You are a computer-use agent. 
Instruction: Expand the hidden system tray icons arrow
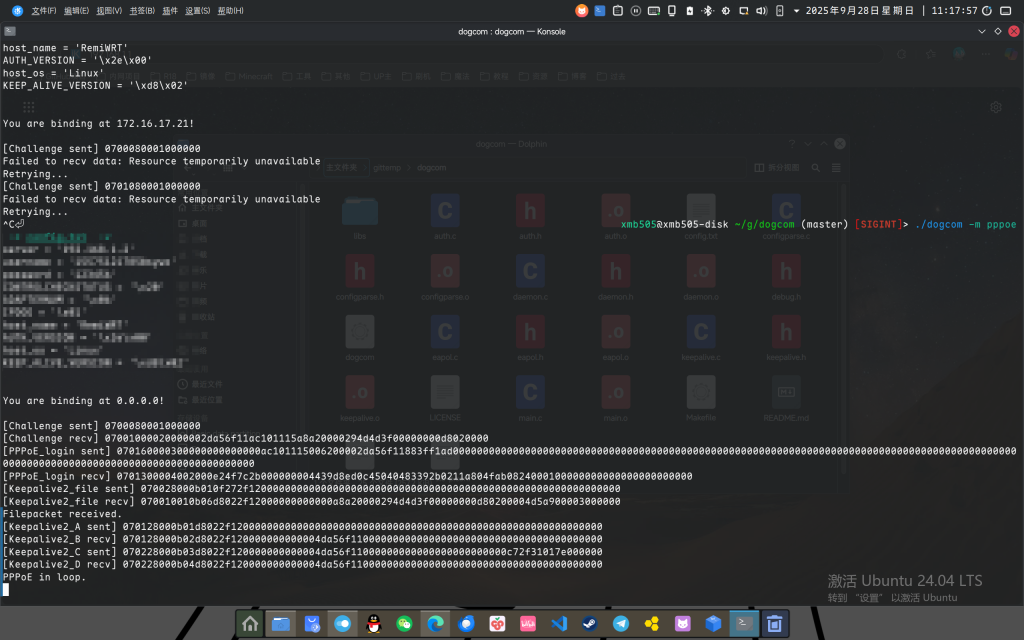[x=796, y=11]
